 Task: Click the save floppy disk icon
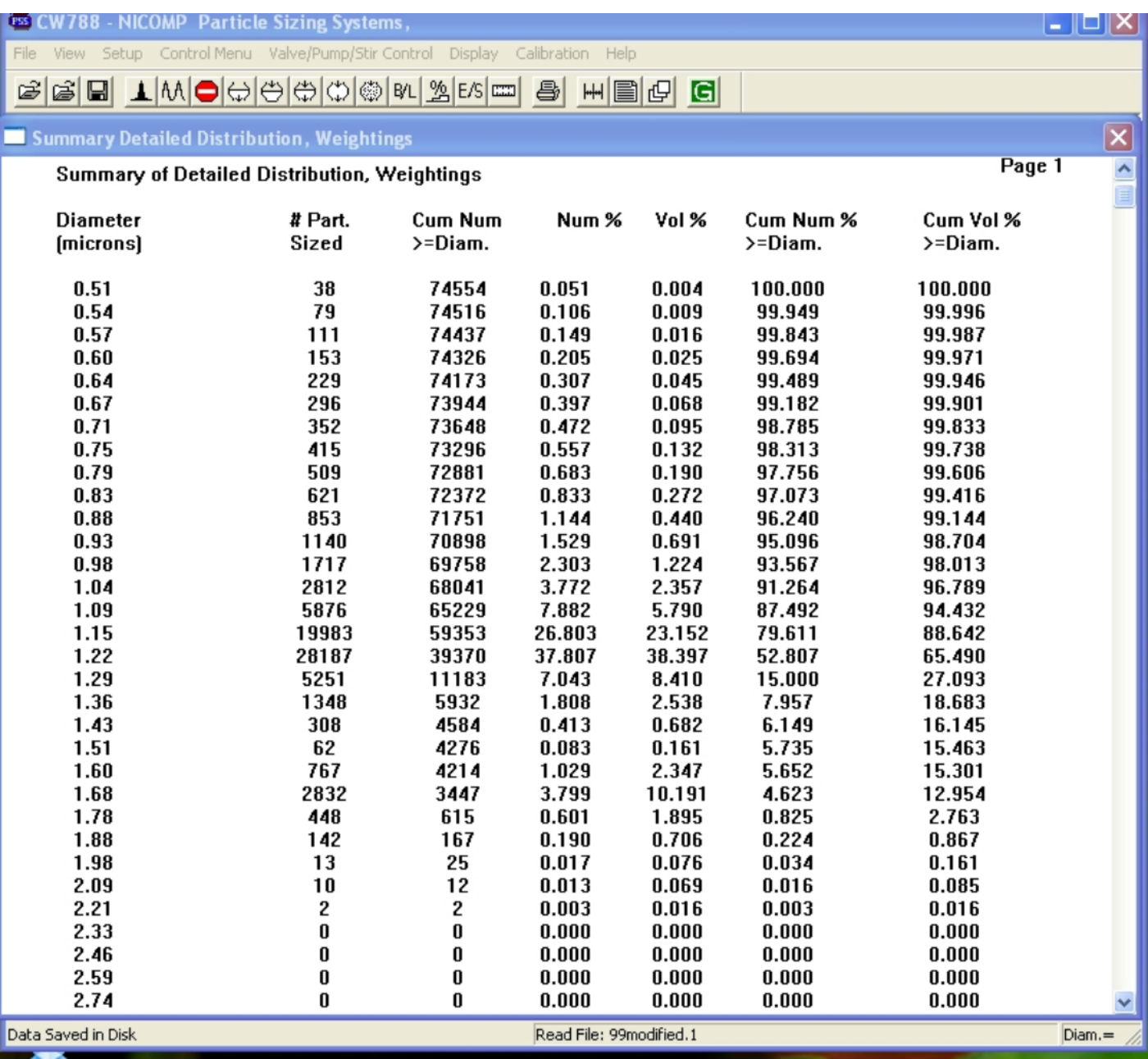[x=98, y=91]
